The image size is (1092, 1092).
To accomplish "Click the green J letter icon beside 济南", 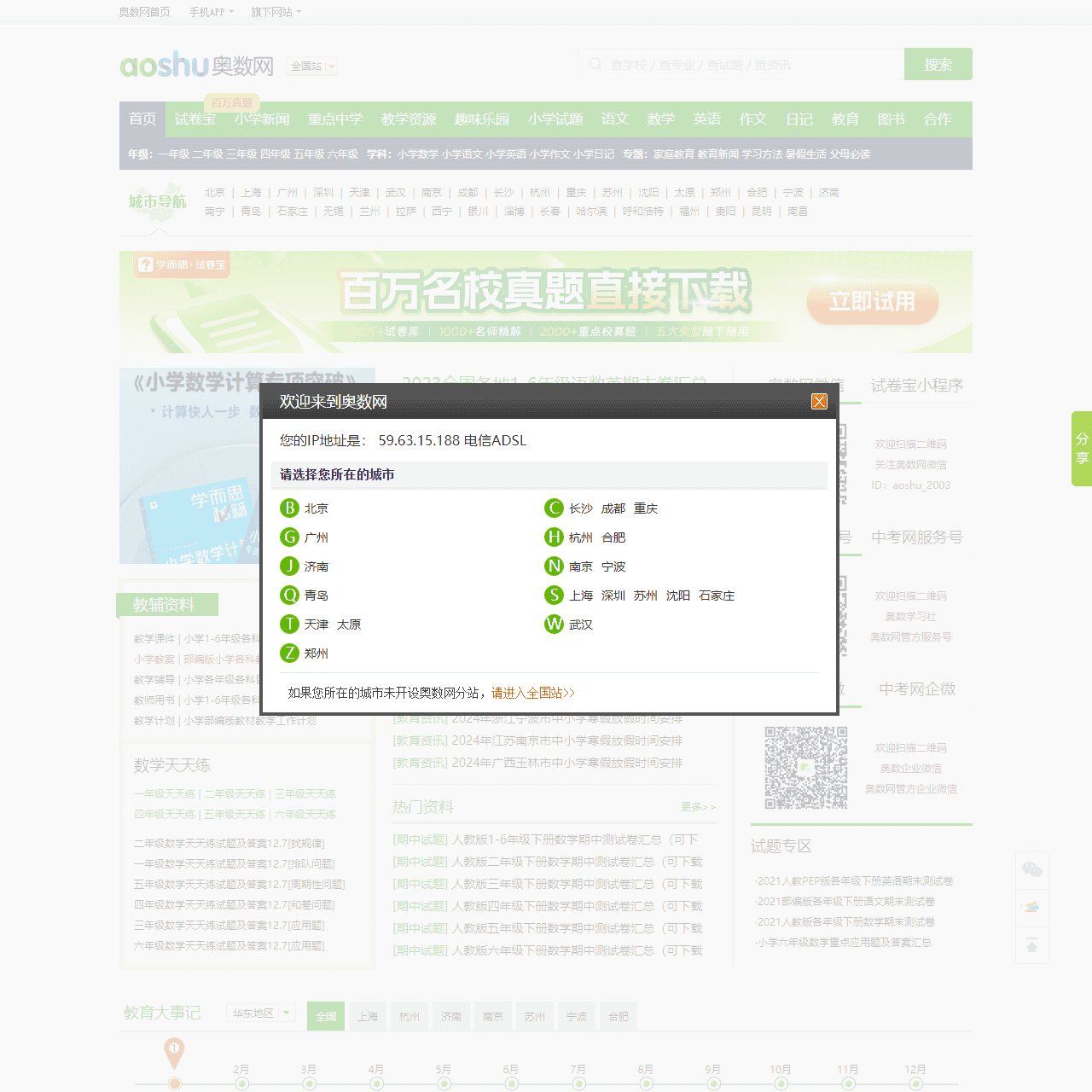I will (x=290, y=566).
